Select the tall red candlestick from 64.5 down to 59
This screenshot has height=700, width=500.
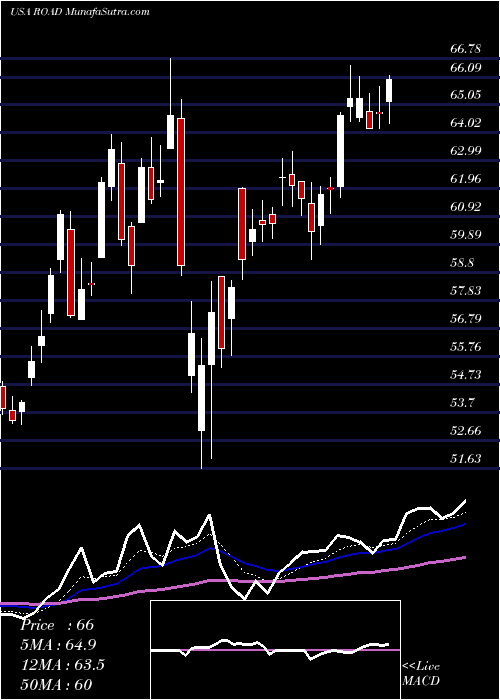[181, 192]
